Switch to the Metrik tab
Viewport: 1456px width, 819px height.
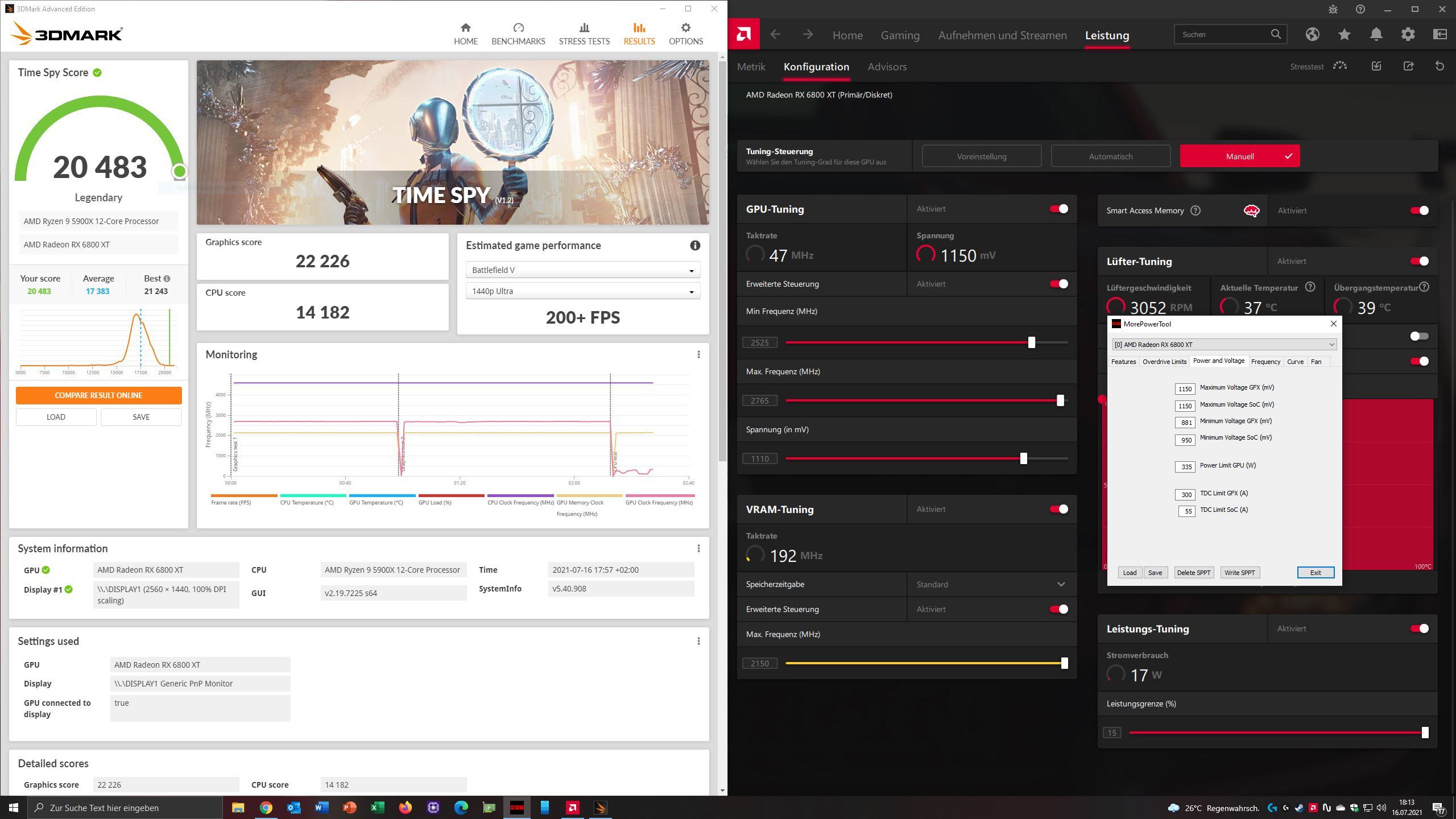coord(751,67)
